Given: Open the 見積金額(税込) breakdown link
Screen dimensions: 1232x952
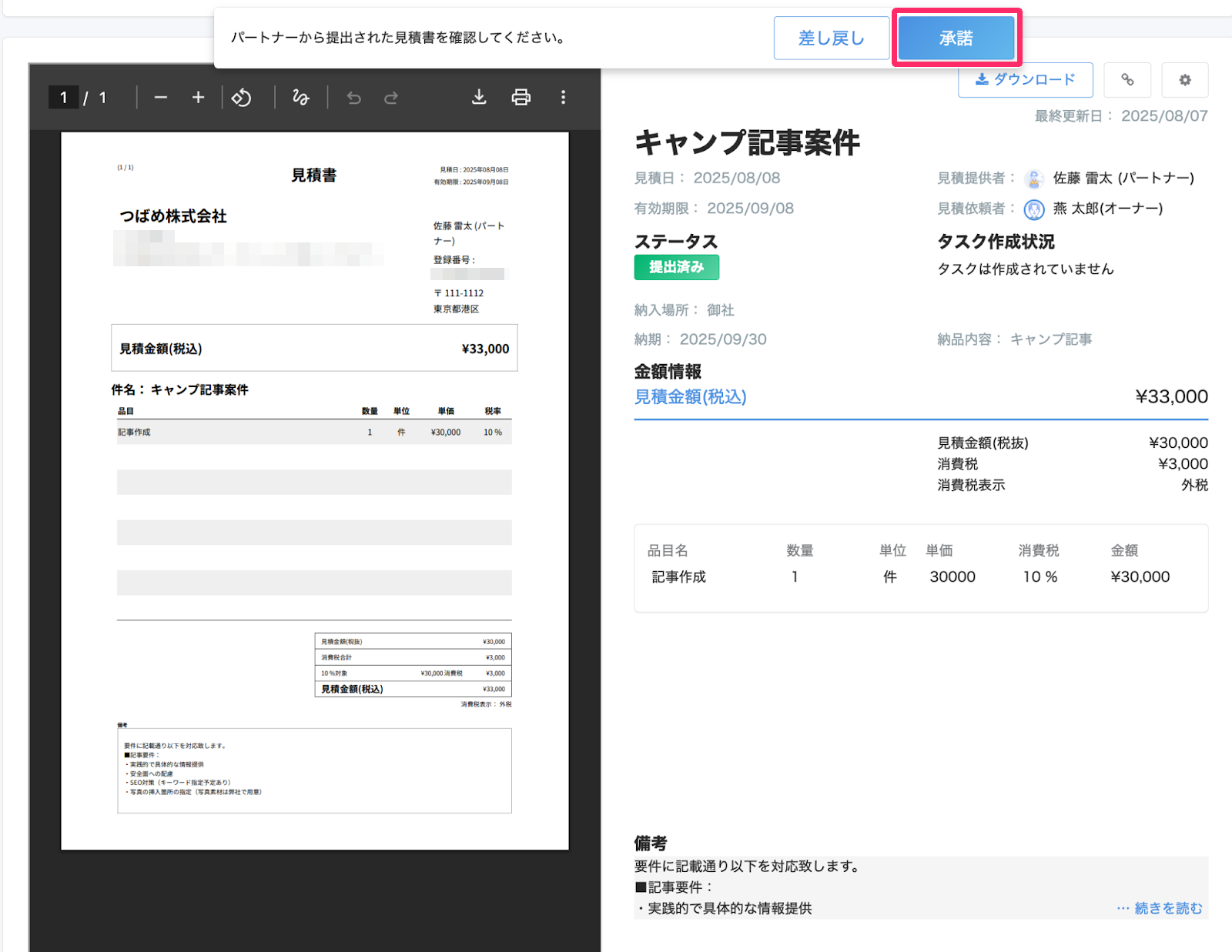Looking at the screenshot, I should [690, 397].
